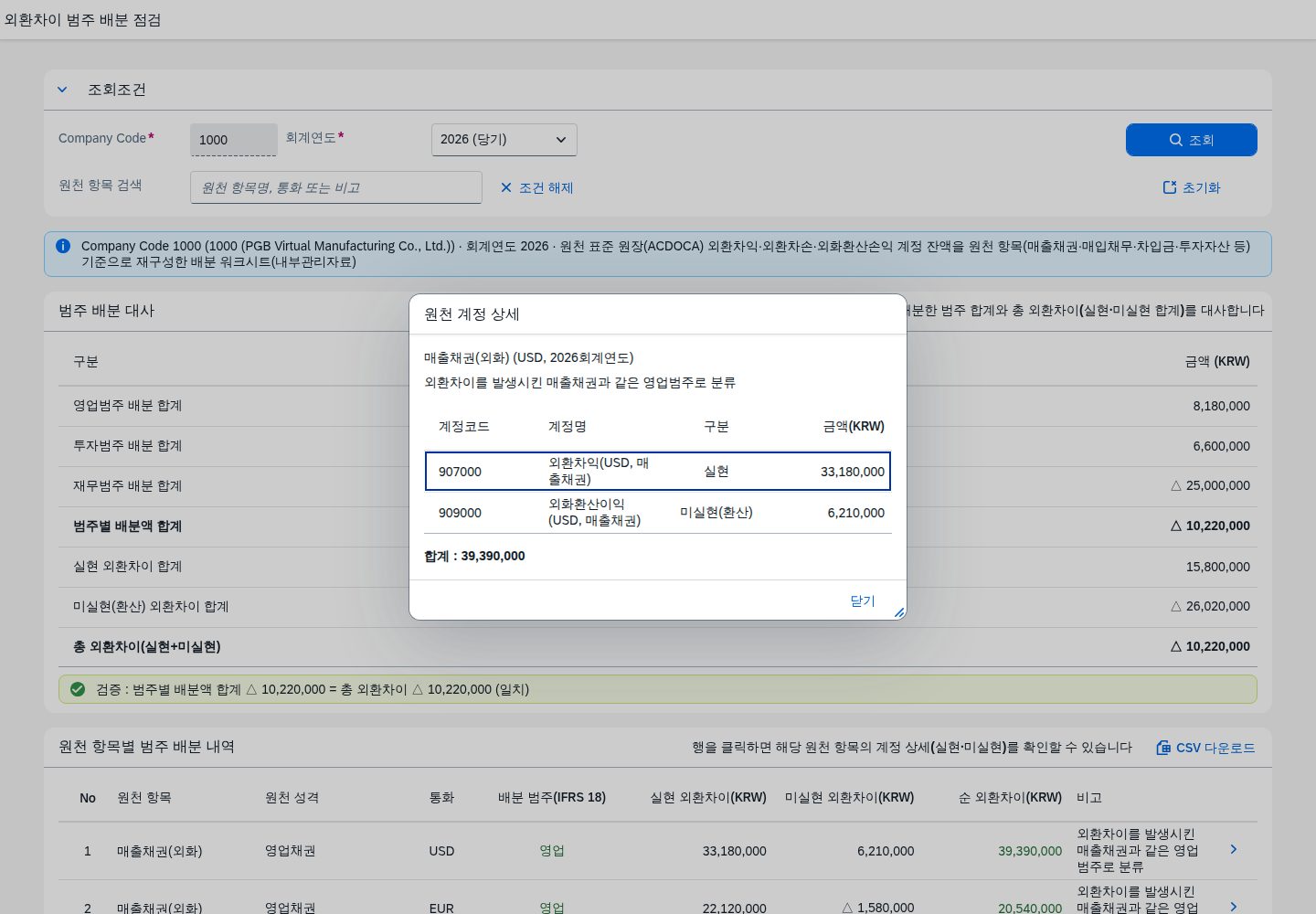Click the 배분 범주(IFRS 18) column header
The image size is (1316, 914).
click(x=552, y=798)
